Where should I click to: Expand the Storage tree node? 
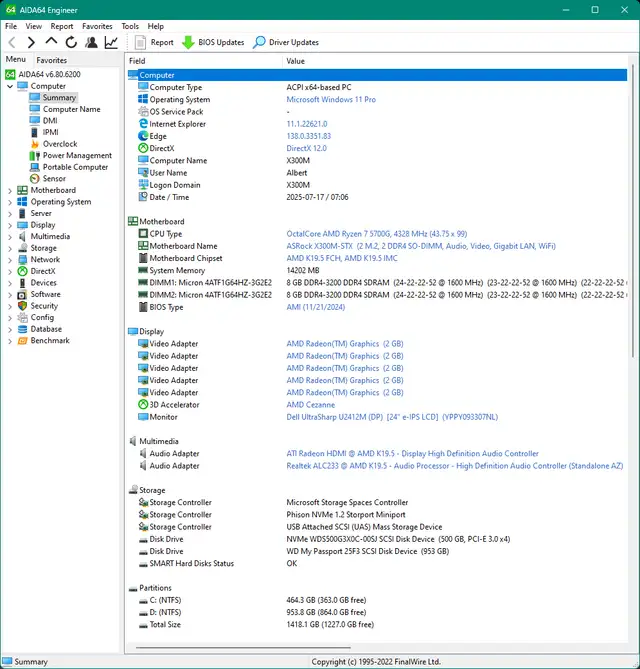pyautogui.click(x=10, y=248)
